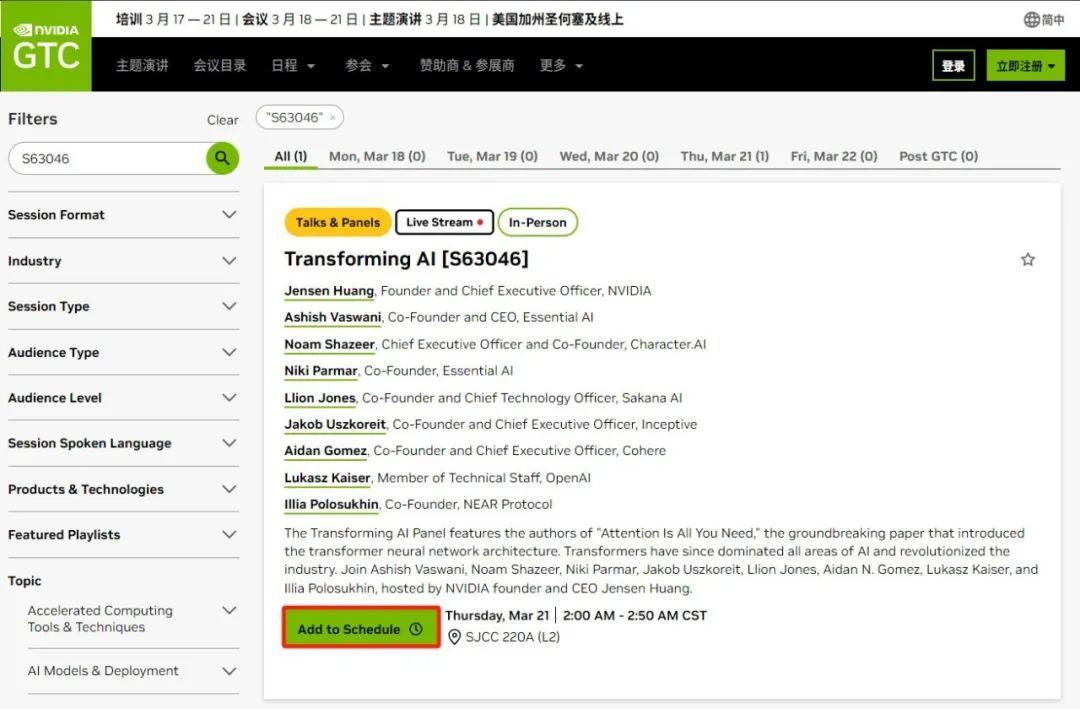Click the SJCC 220A (L2) location text
1080x709 pixels.
click(512, 637)
